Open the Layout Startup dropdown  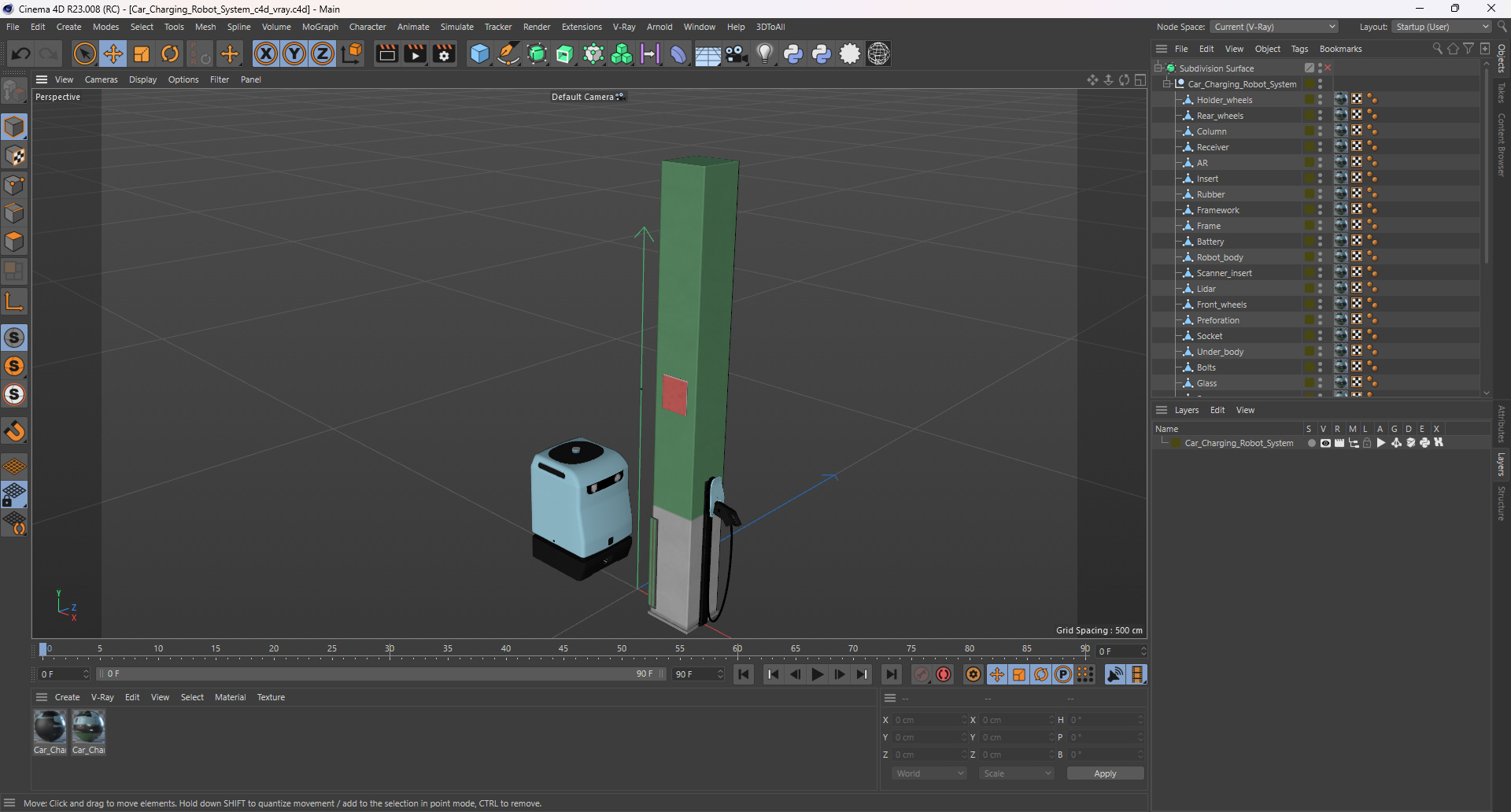(x=1442, y=27)
